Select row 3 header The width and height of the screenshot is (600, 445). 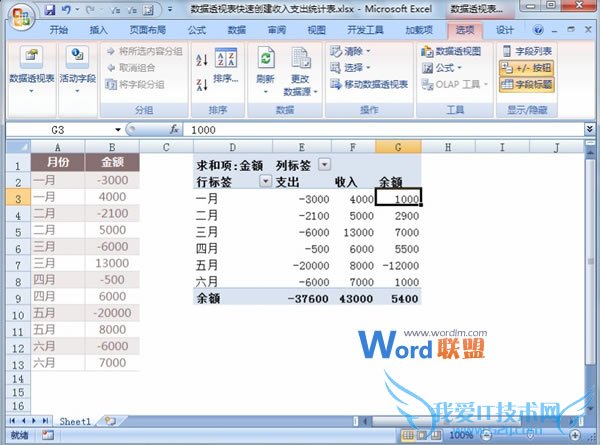point(18,198)
